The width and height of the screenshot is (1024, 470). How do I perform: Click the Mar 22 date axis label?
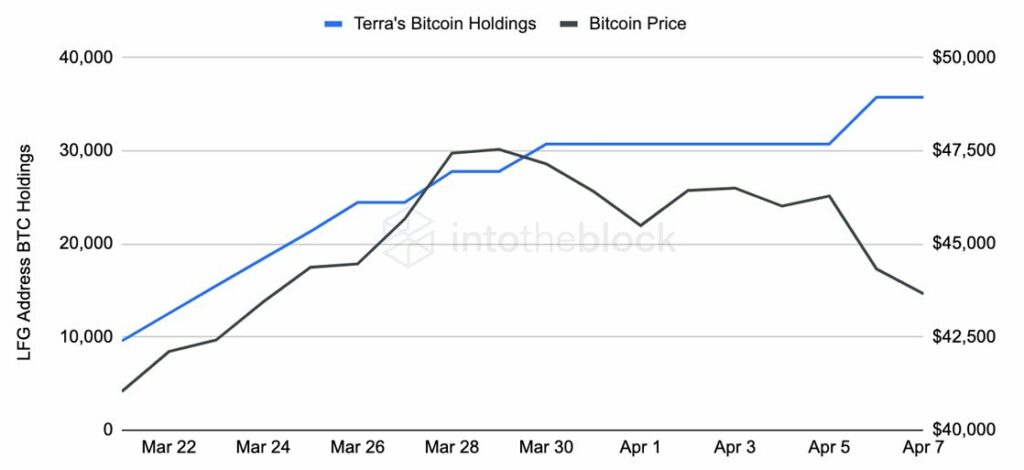coord(168,448)
